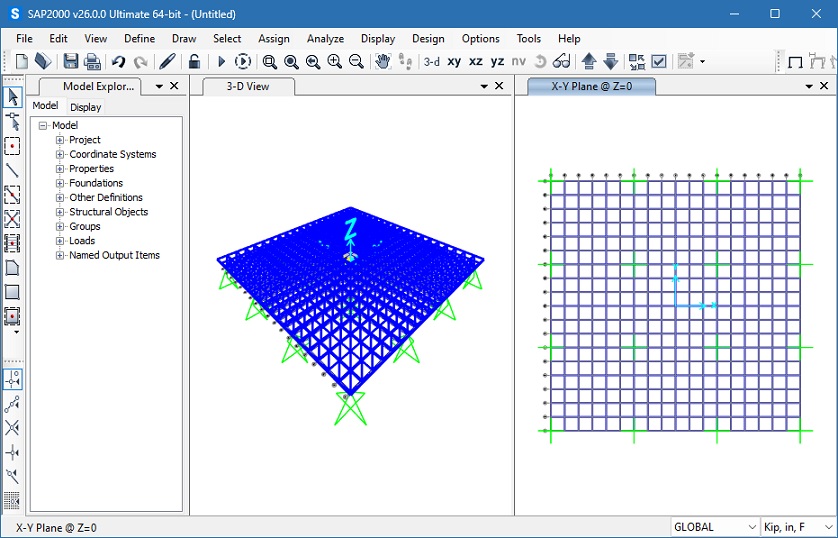Save the model with the floppy disk icon
The image size is (838, 538).
(x=71, y=61)
